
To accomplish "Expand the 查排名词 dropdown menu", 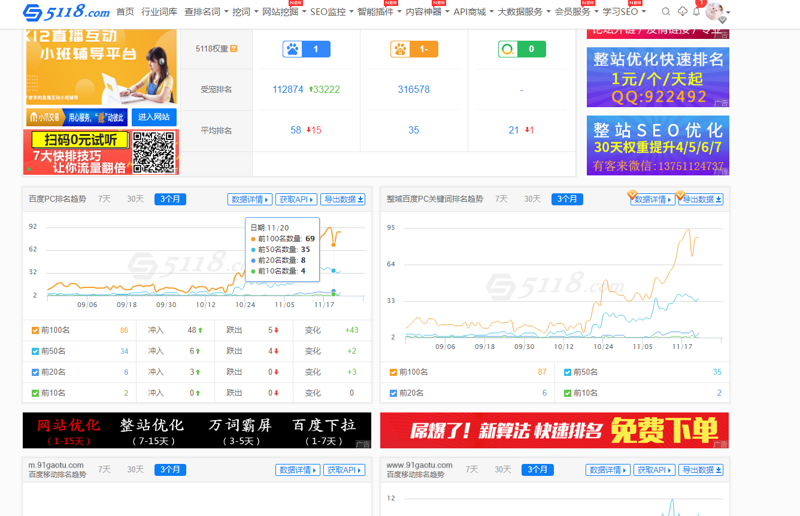I will [207, 11].
